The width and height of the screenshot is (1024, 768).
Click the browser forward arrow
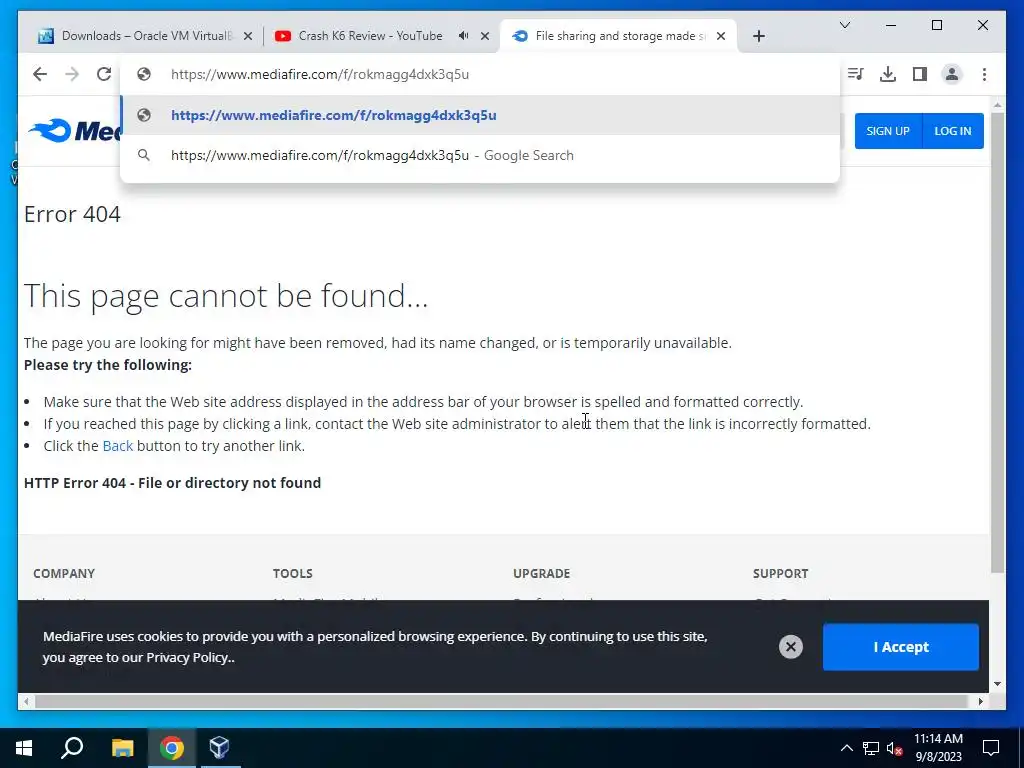72,74
